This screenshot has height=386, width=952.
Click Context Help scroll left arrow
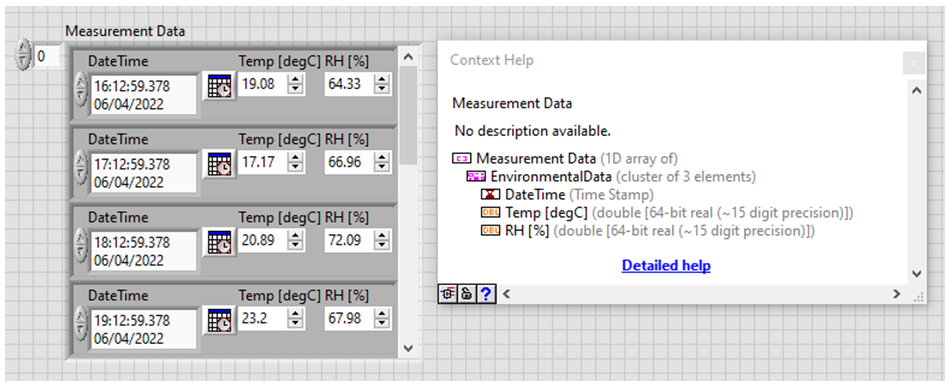pyautogui.click(x=506, y=294)
